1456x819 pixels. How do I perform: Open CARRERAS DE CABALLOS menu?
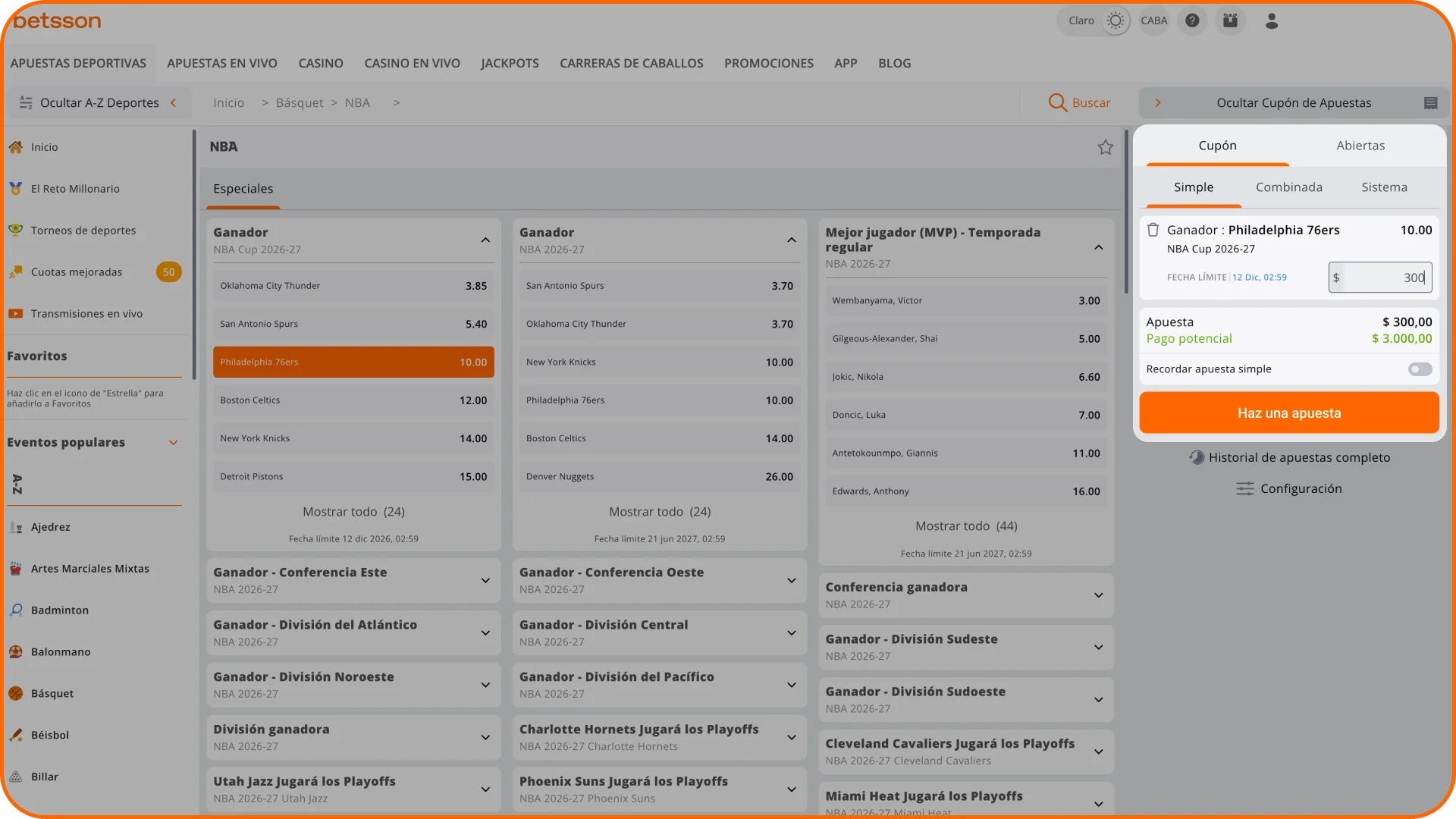click(632, 64)
